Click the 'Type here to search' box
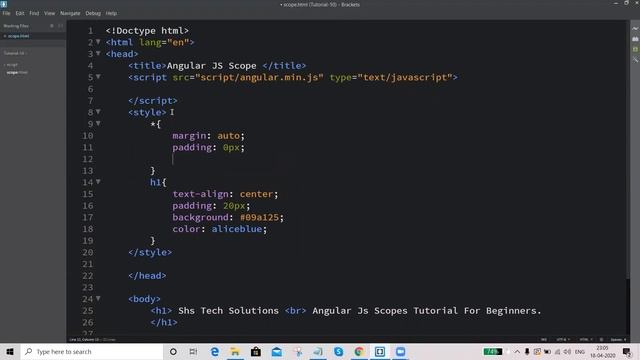Viewport: 640px width, 360px height. coord(92,351)
